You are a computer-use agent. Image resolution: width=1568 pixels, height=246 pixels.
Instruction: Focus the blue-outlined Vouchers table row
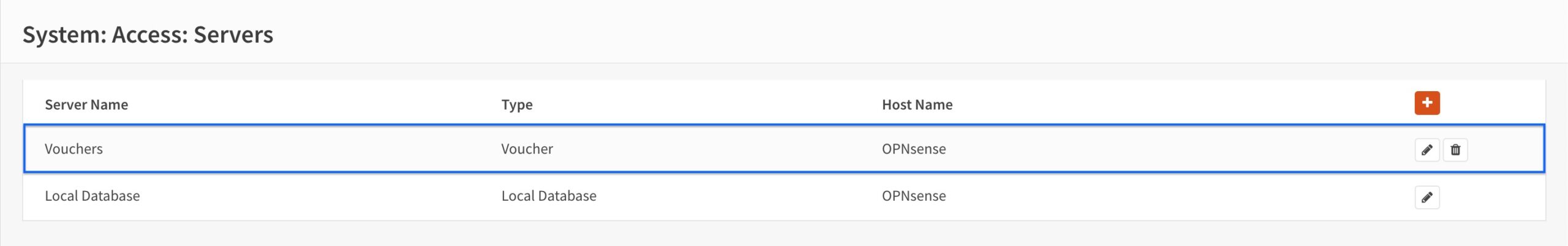pyautogui.click(x=784, y=149)
